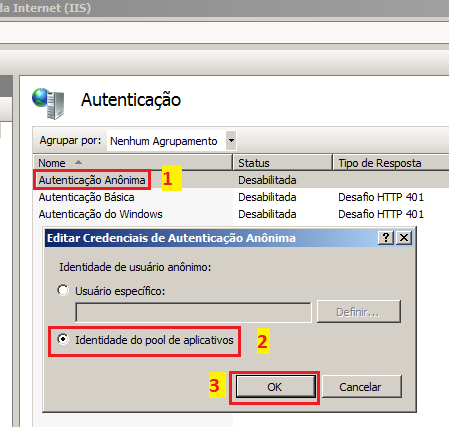Select the Autenticação Básica entry
This screenshot has width=449, height=427.
point(86,197)
